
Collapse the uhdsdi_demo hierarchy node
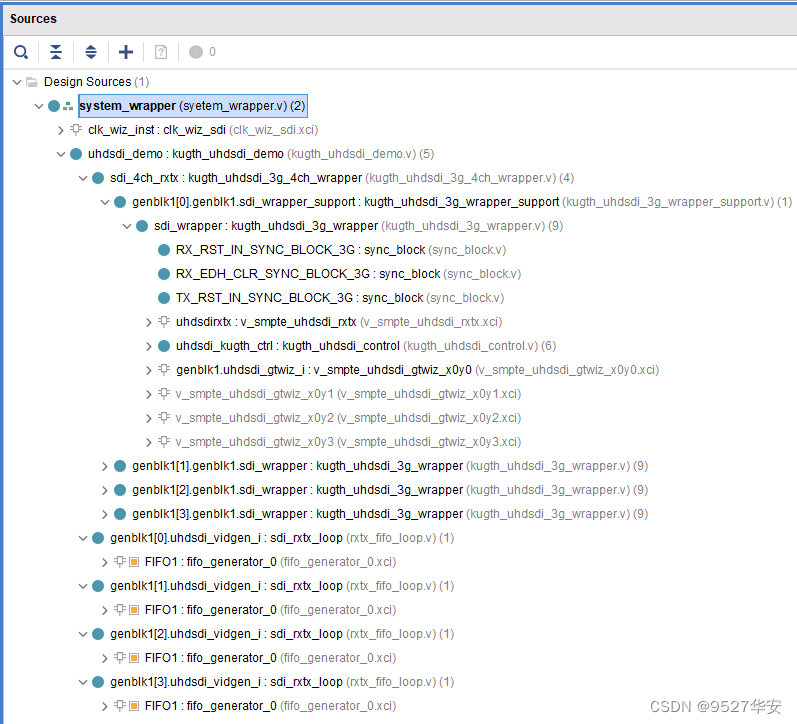pyautogui.click(x=61, y=154)
